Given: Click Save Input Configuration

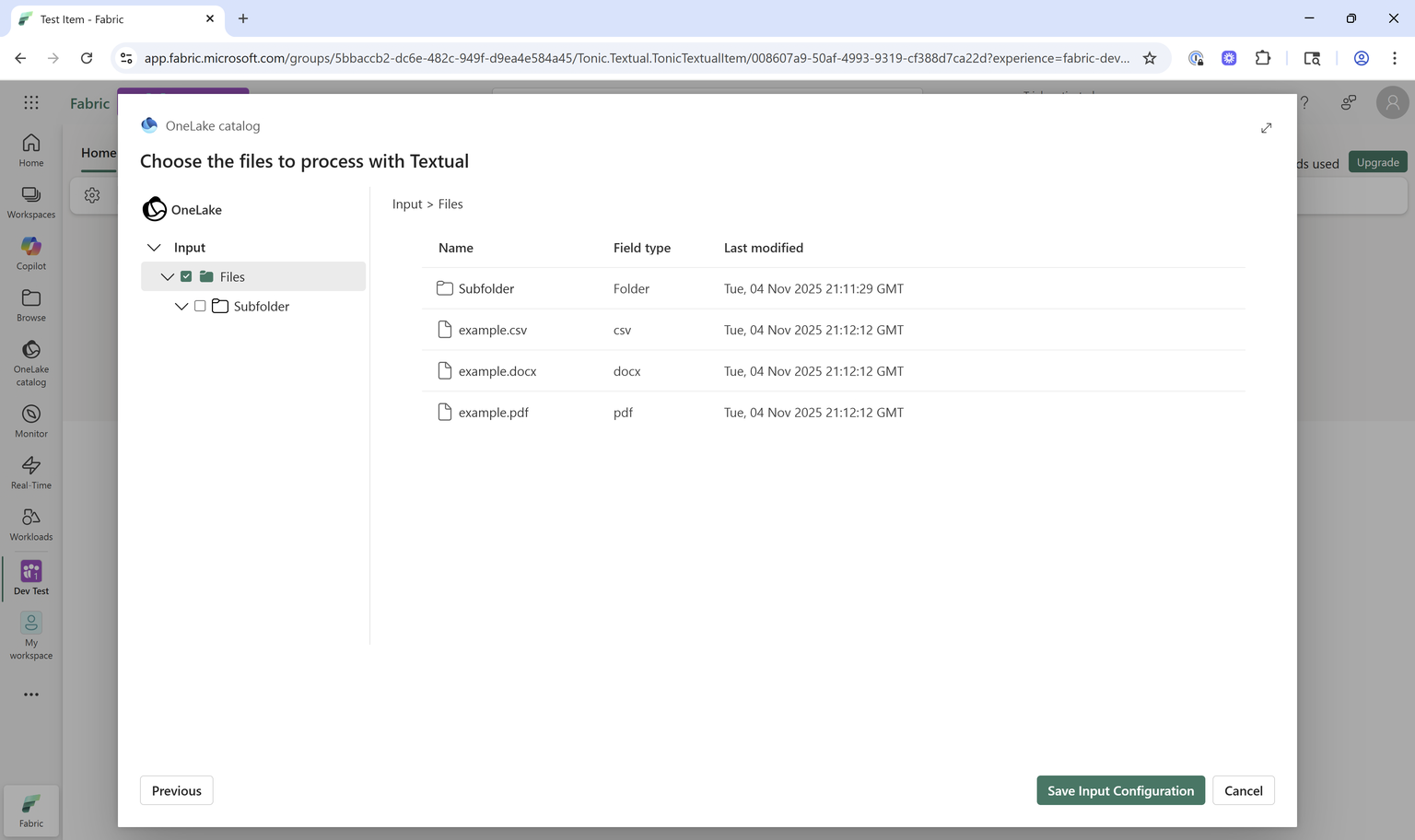Looking at the screenshot, I should (x=1120, y=790).
